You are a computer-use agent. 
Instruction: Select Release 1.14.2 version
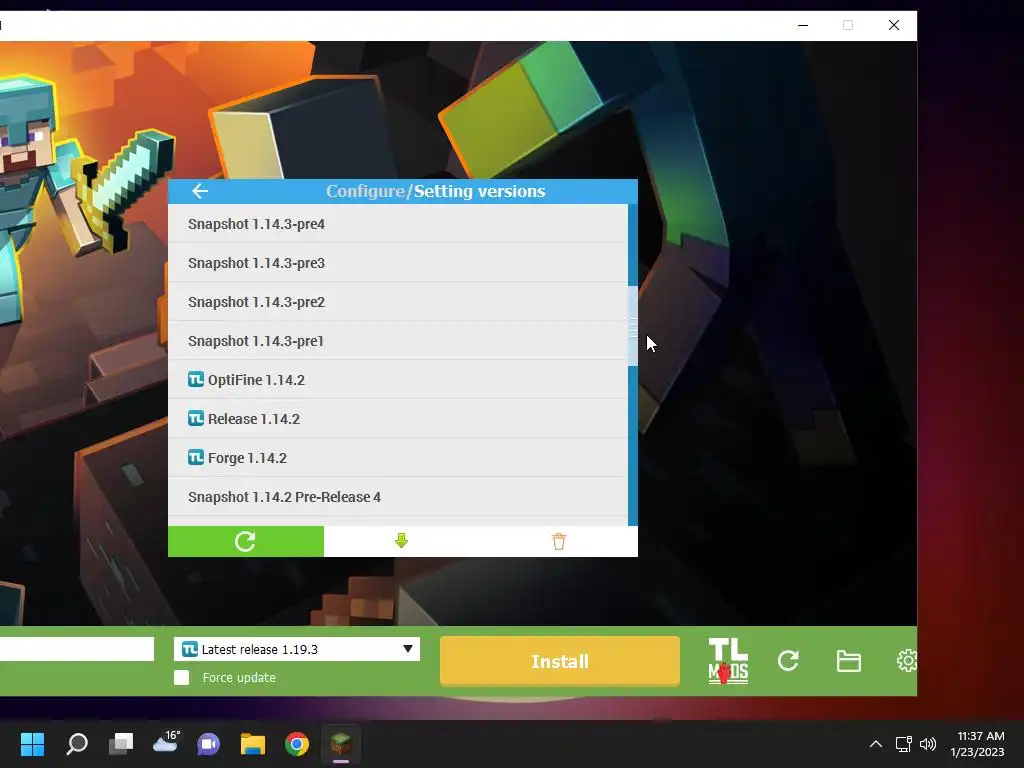click(398, 419)
